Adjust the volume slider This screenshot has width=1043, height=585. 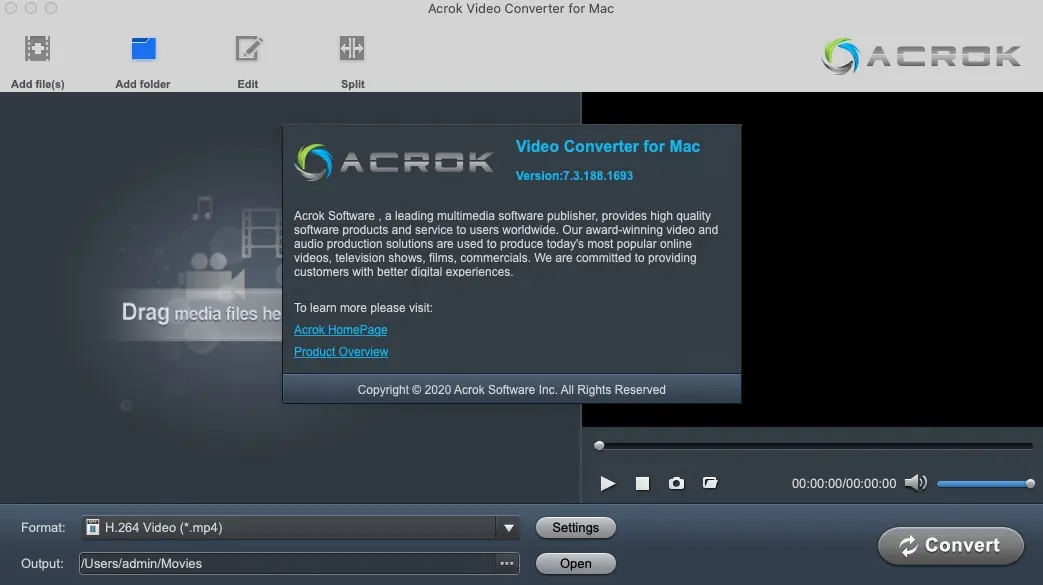coord(983,484)
